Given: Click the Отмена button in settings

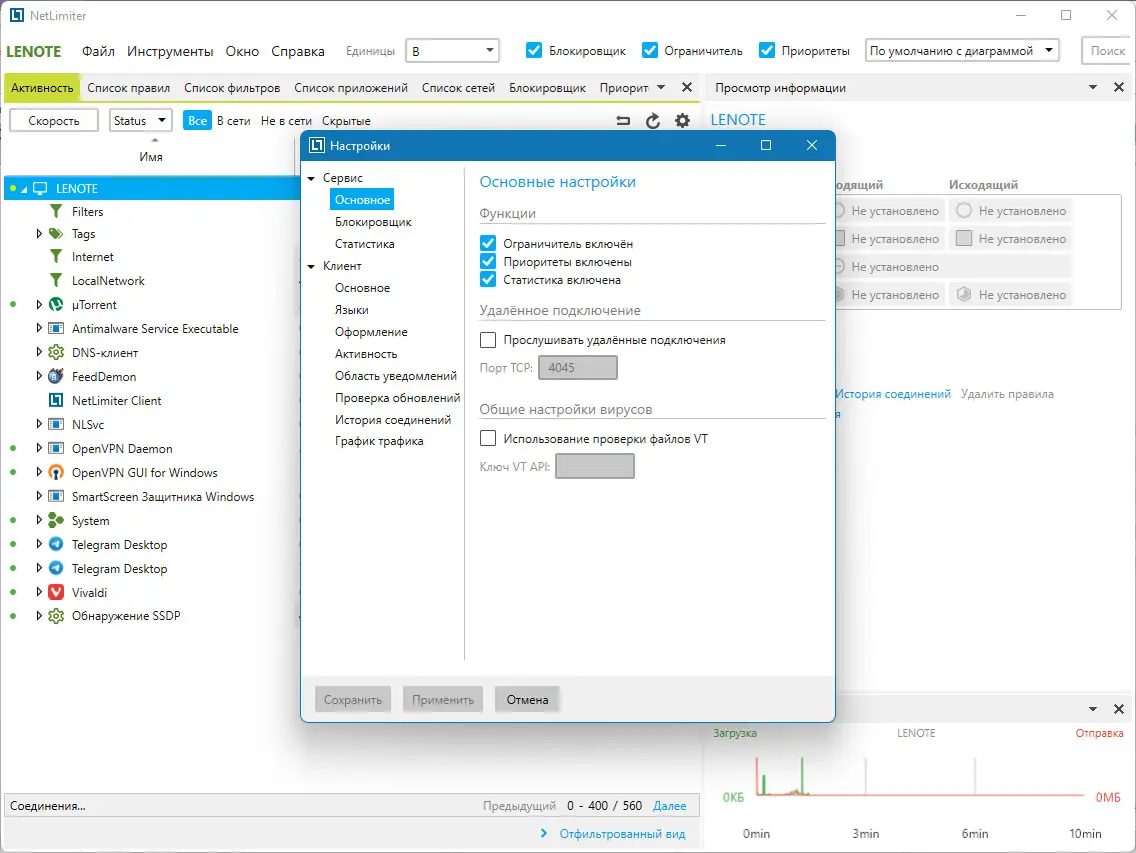Looking at the screenshot, I should point(527,699).
